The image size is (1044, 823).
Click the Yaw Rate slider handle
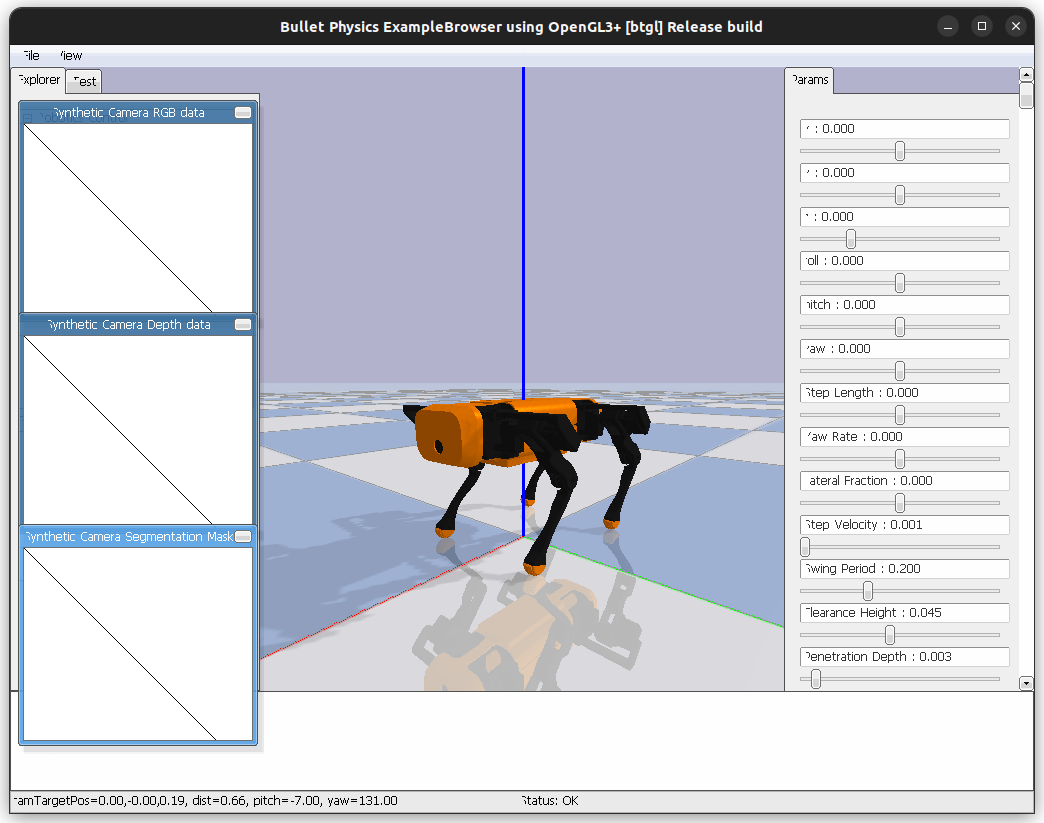click(x=899, y=458)
